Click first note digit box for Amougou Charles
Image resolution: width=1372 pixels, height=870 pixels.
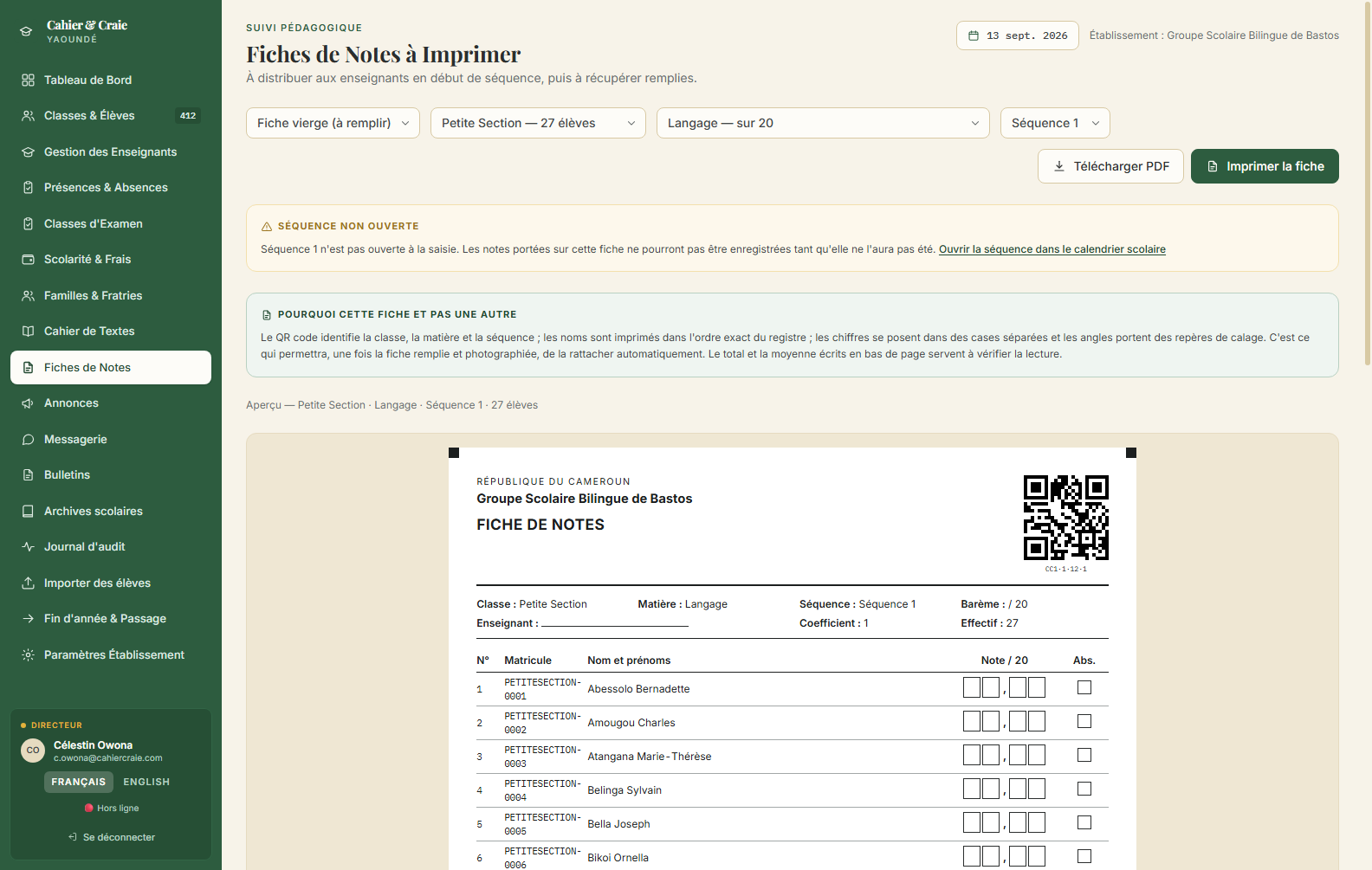(x=972, y=721)
